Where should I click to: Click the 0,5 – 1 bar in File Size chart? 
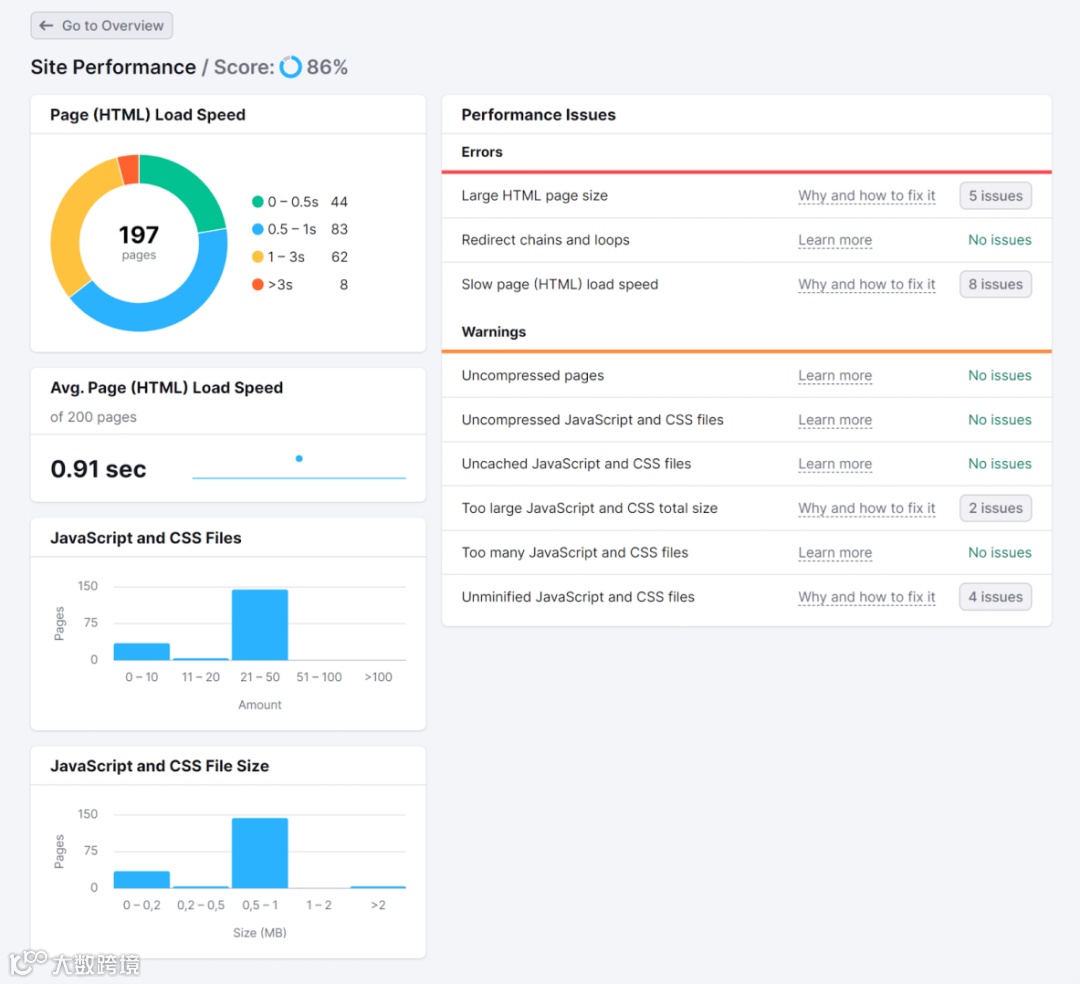pos(260,853)
